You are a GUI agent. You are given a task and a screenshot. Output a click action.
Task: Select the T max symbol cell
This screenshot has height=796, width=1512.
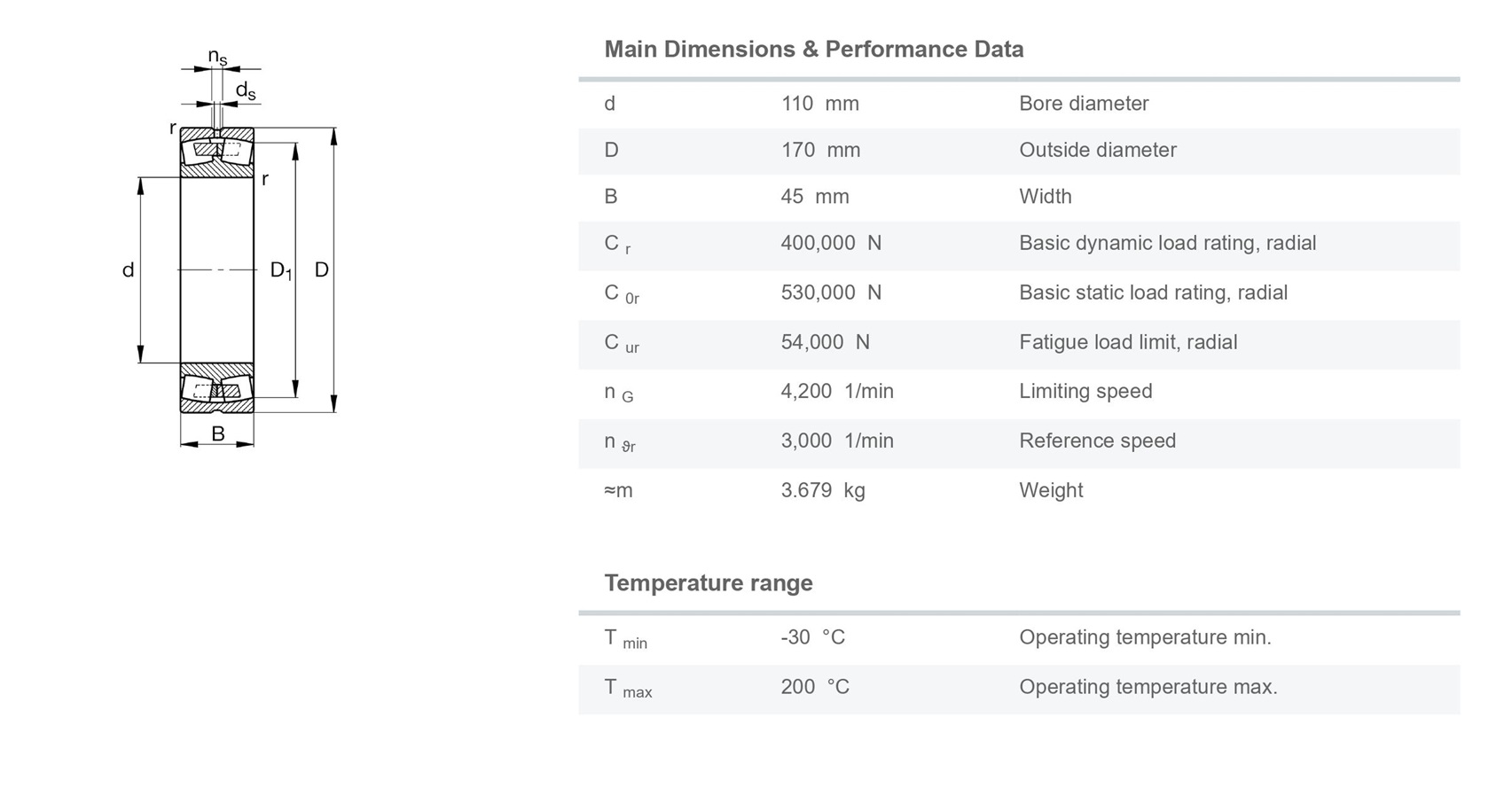(628, 689)
